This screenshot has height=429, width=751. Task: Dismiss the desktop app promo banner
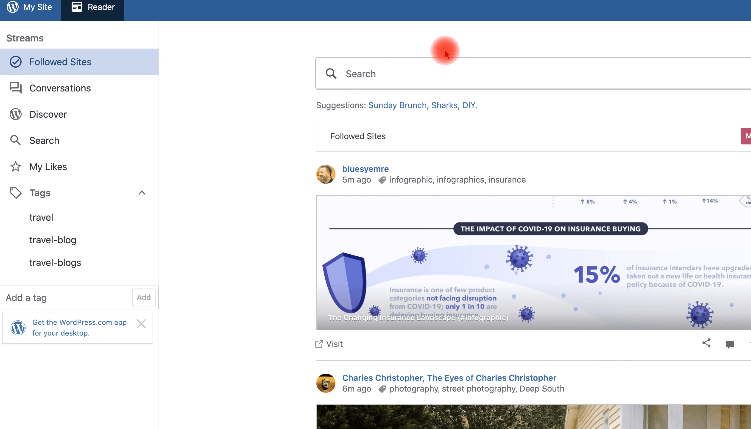[141, 324]
